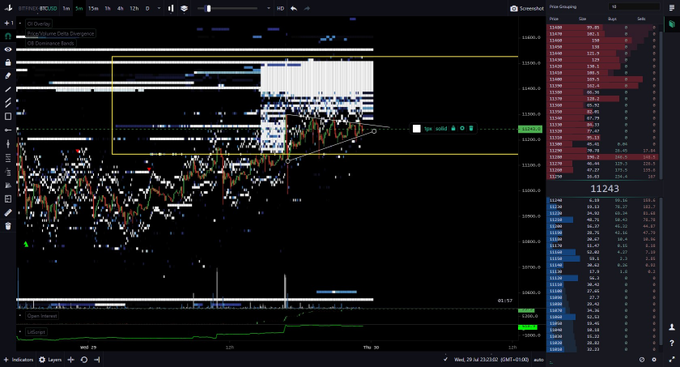Switch to the 15m timeframe
Viewport: 680px width, 367px height.
93,8
